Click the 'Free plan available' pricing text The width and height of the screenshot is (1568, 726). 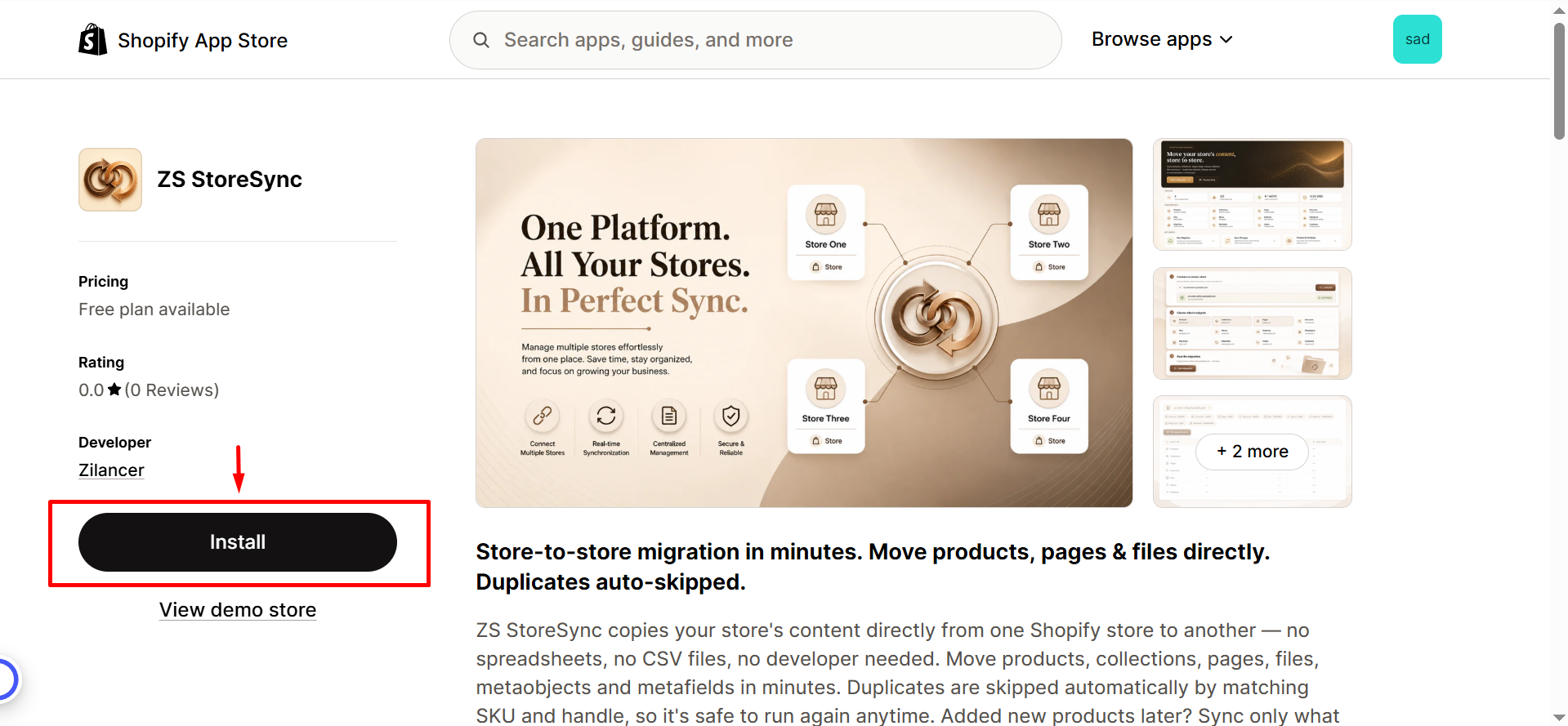tap(154, 310)
